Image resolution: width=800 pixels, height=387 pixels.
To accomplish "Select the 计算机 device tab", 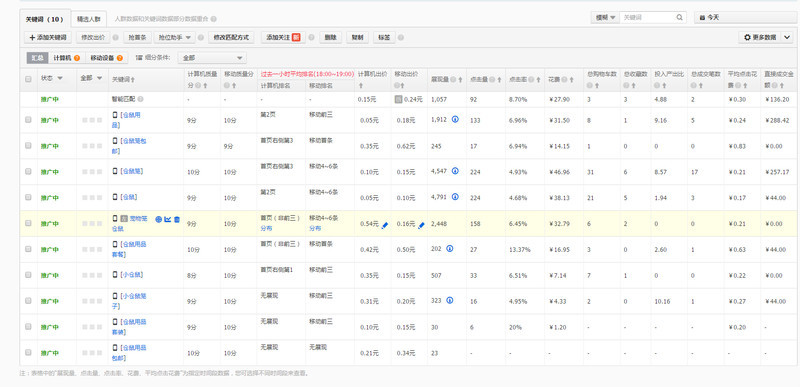I will 66,58.
